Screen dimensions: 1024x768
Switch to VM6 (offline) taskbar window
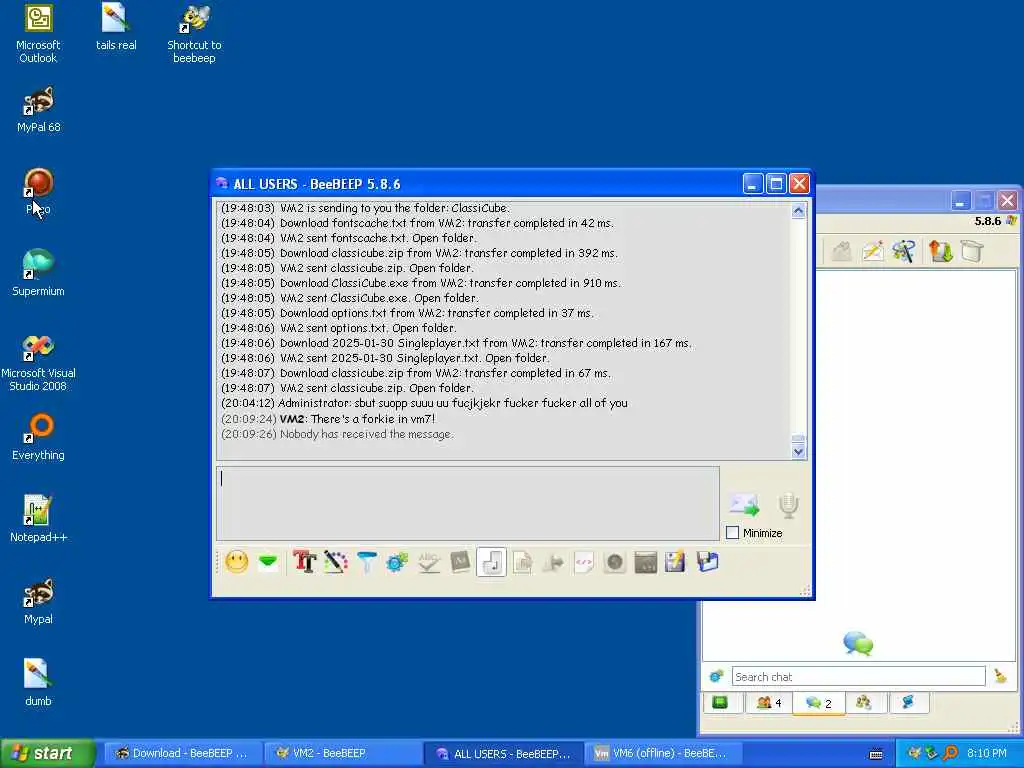[x=662, y=753]
